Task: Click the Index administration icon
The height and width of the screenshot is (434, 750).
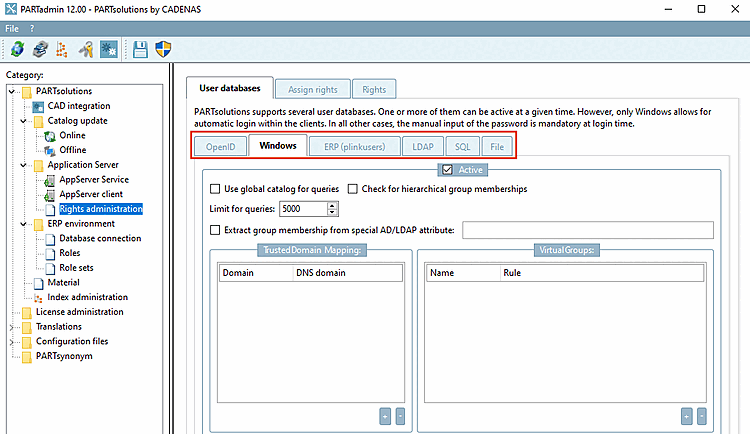Action: point(38,298)
